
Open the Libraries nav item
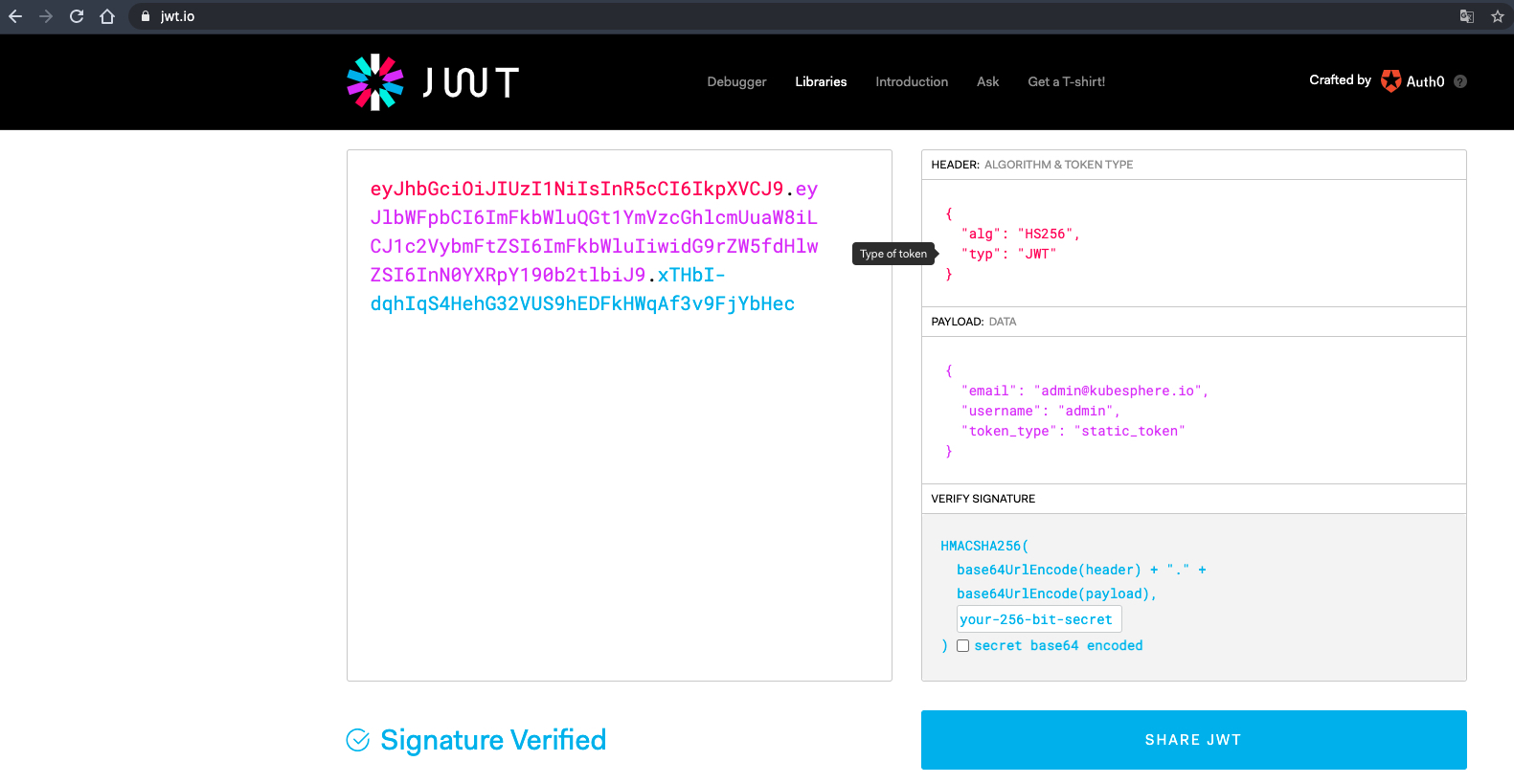[821, 81]
